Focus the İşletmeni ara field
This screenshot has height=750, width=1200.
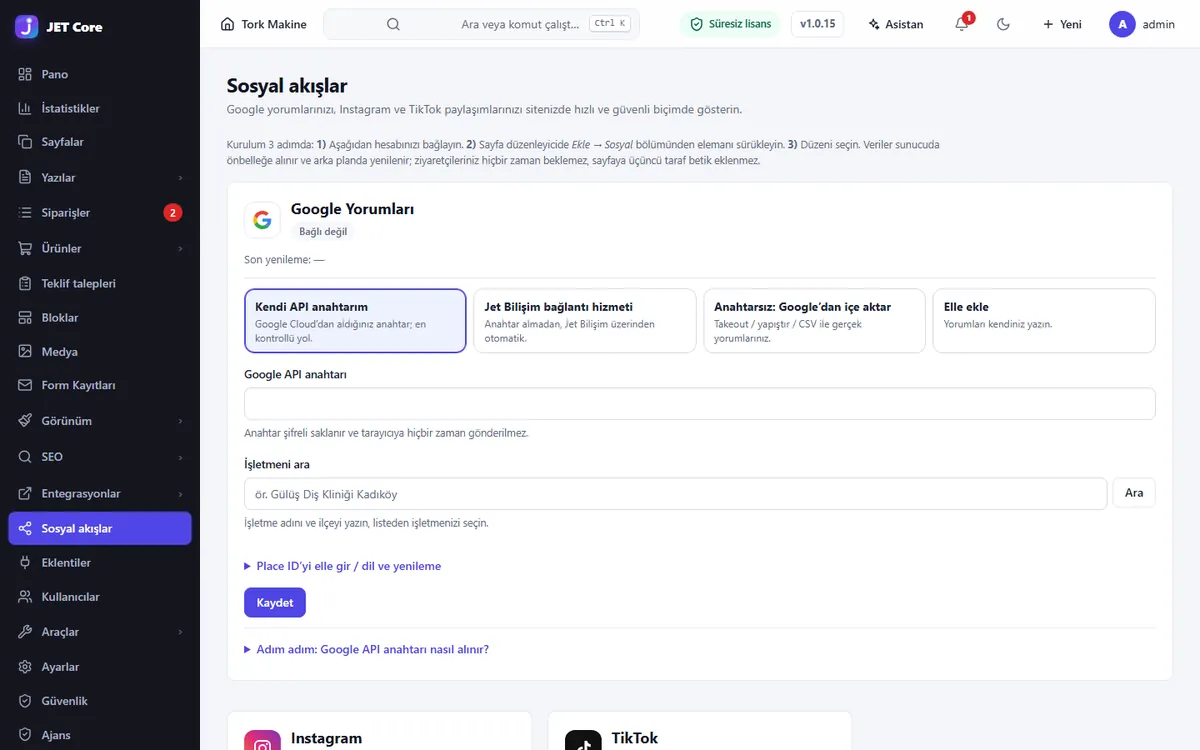(x=676, y=494)
